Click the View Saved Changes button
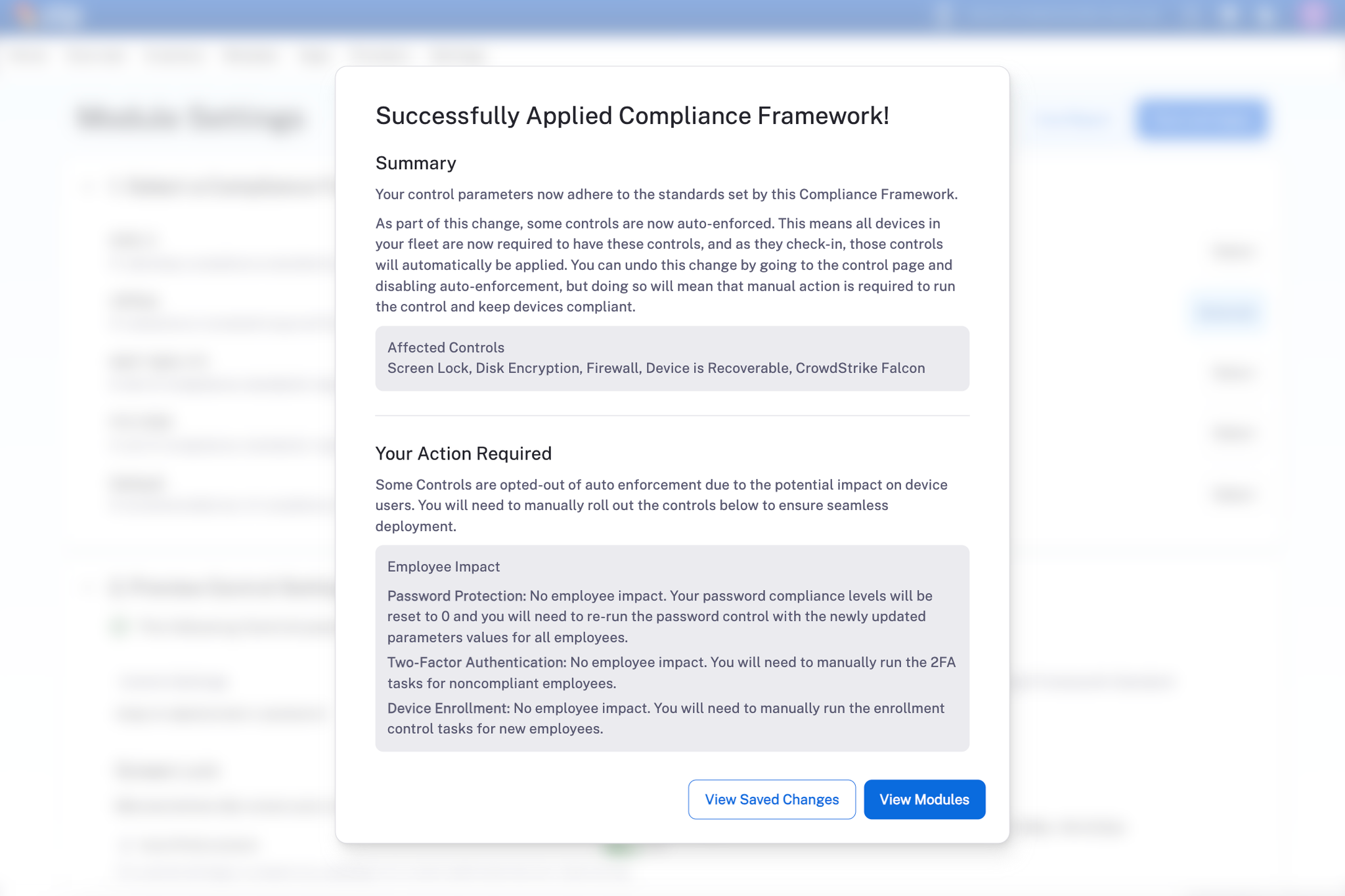 pos(772,800)
